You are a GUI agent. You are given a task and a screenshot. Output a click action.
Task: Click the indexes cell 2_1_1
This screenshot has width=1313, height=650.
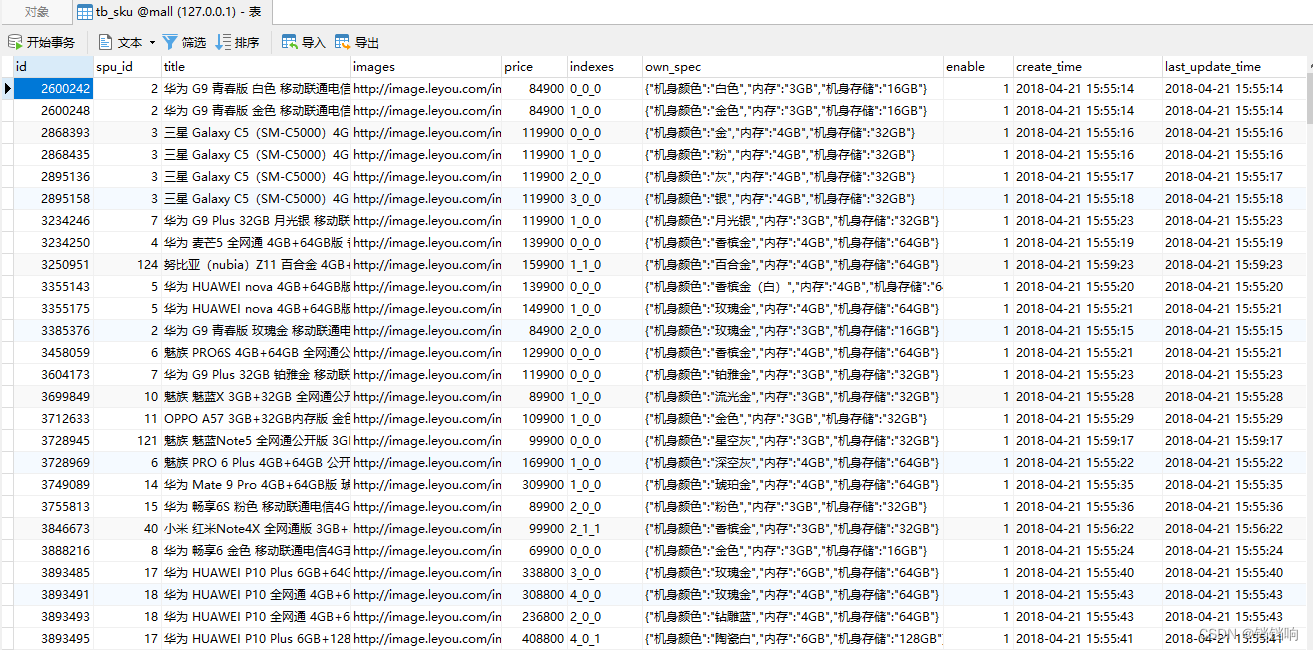pyautogui.click(x=605, y=528)
